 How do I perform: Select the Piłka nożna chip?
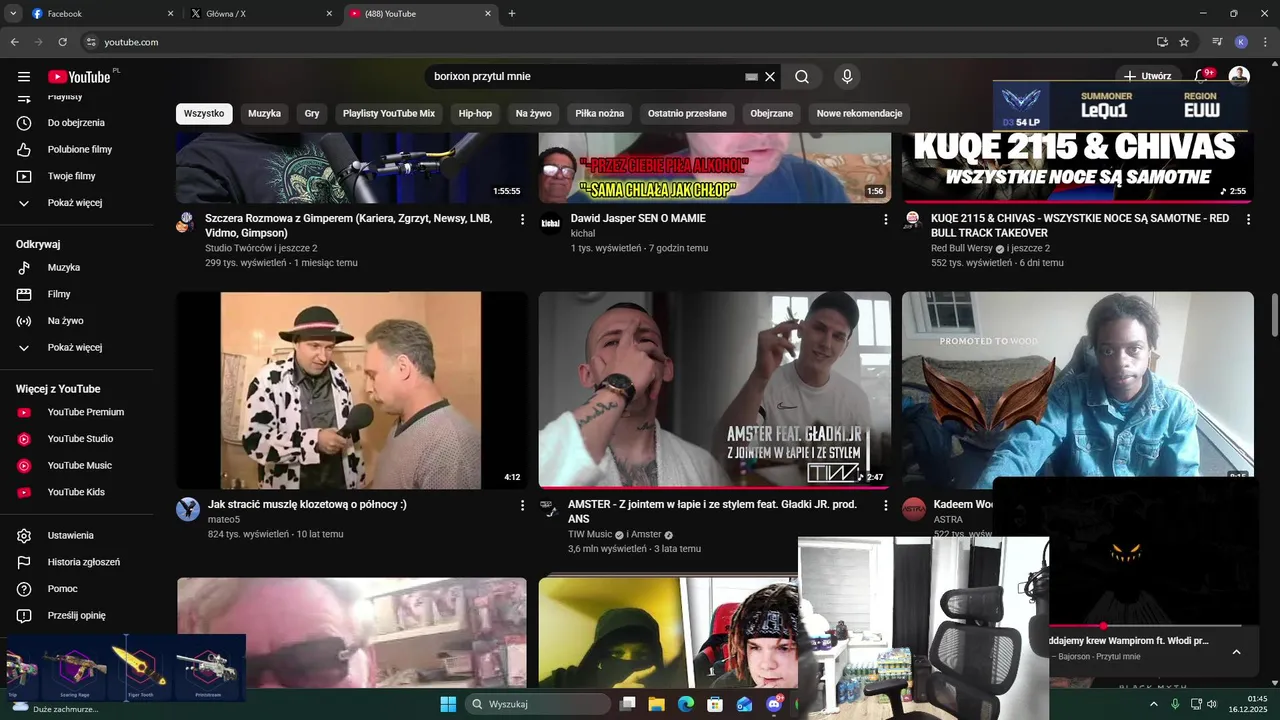tap(600, 114)
